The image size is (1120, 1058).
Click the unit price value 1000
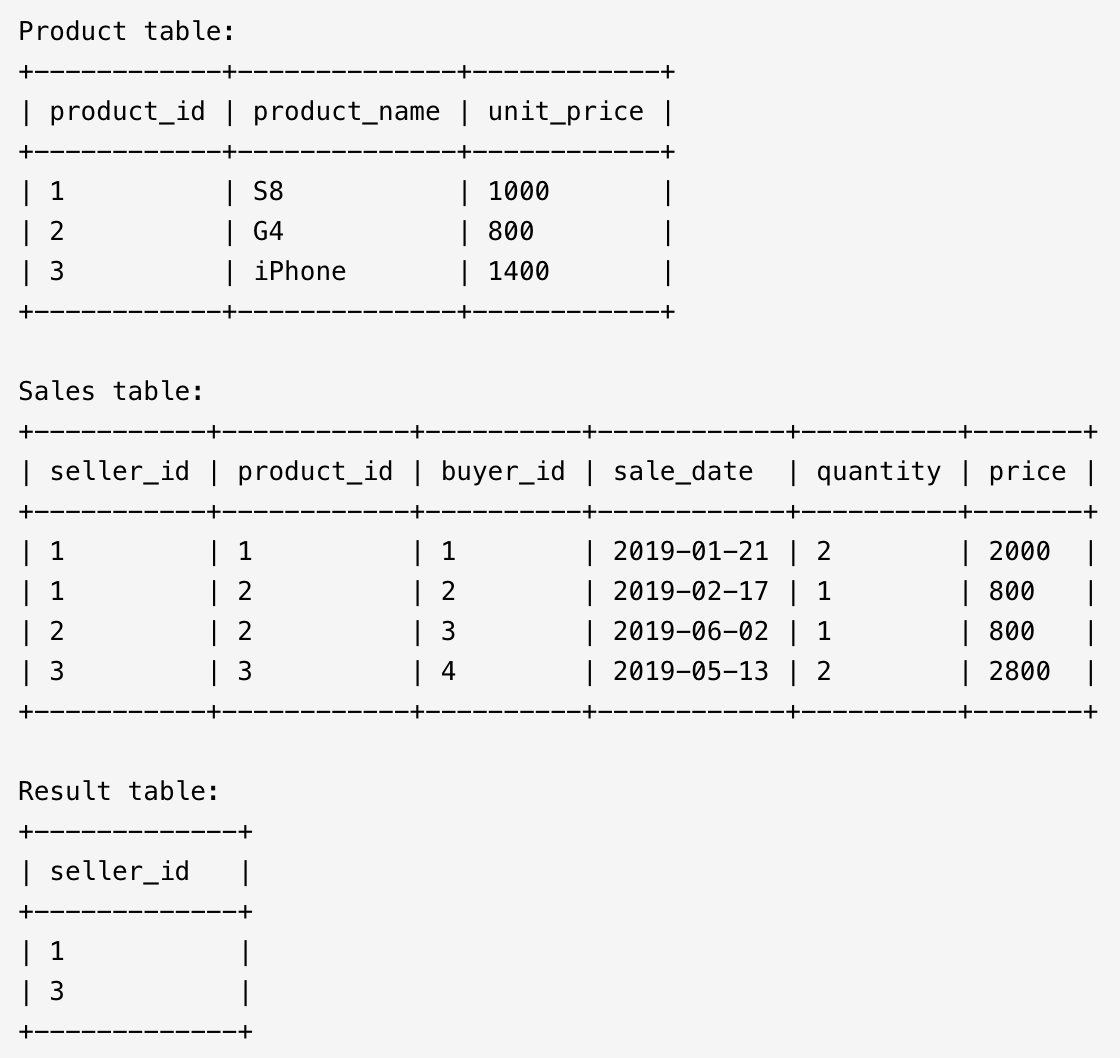518,192
